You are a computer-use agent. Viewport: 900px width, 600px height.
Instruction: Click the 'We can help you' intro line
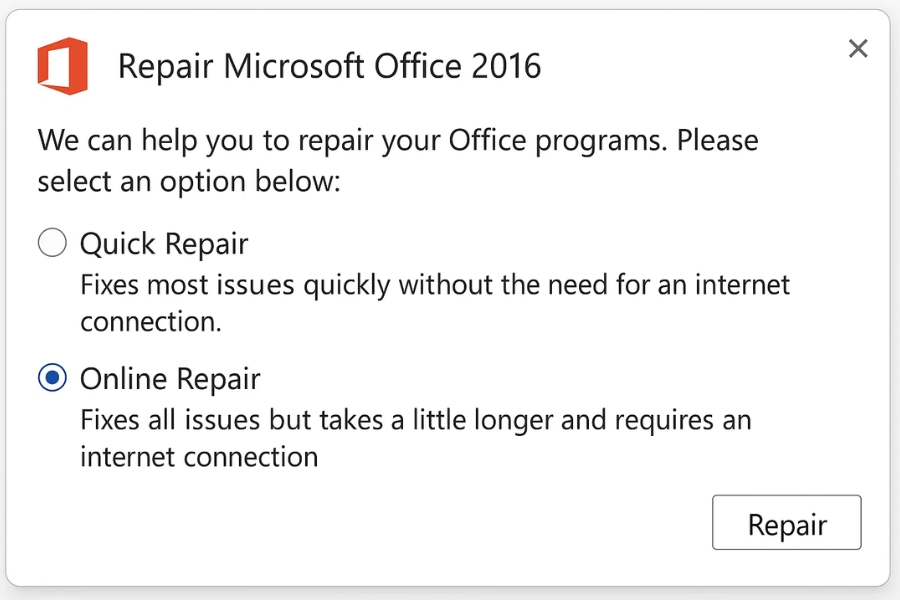click(397, 140)
